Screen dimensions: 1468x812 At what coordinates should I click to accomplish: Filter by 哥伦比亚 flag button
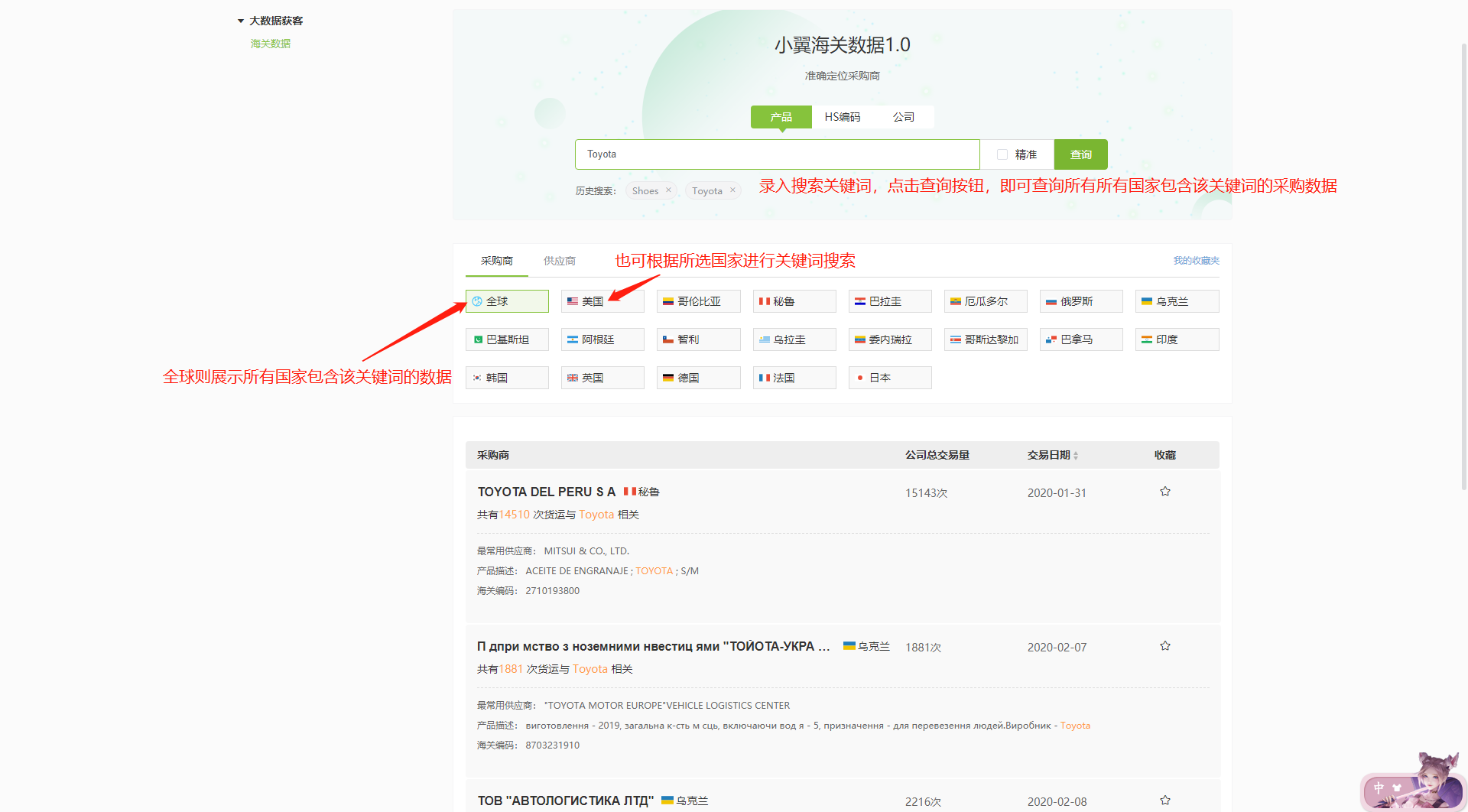coord(698,301)
